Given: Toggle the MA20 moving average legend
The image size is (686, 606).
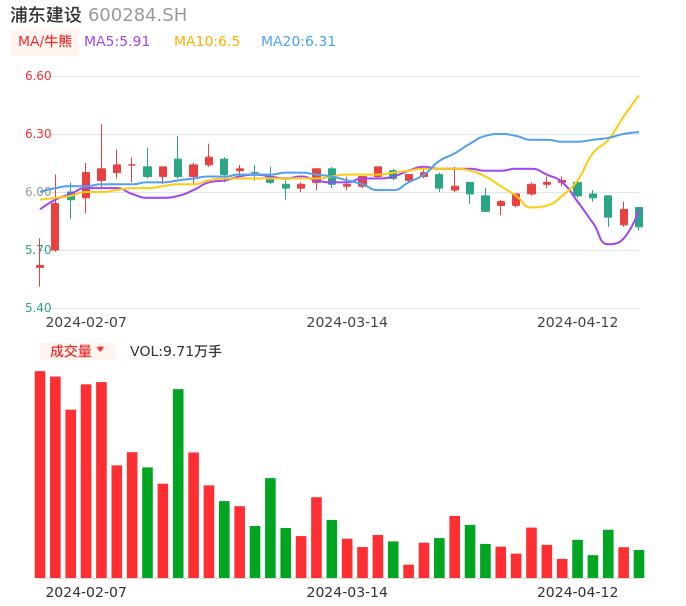Looking at the screenshot, I should (298, 42).
